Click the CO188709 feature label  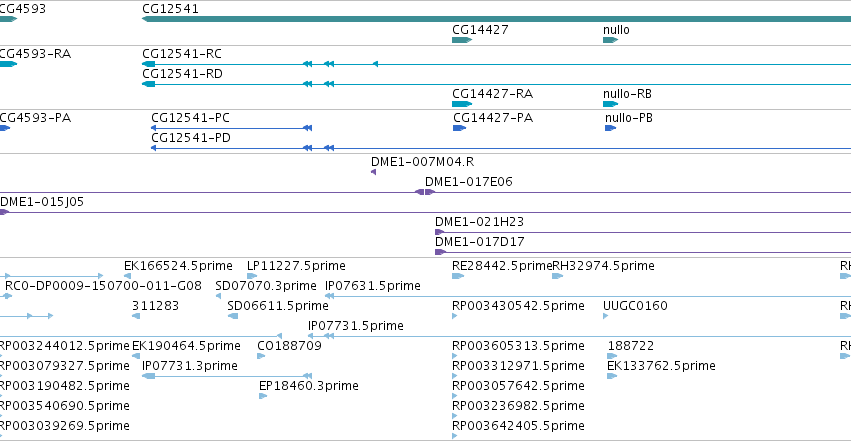pyautogui.click(x=289, y=346)
